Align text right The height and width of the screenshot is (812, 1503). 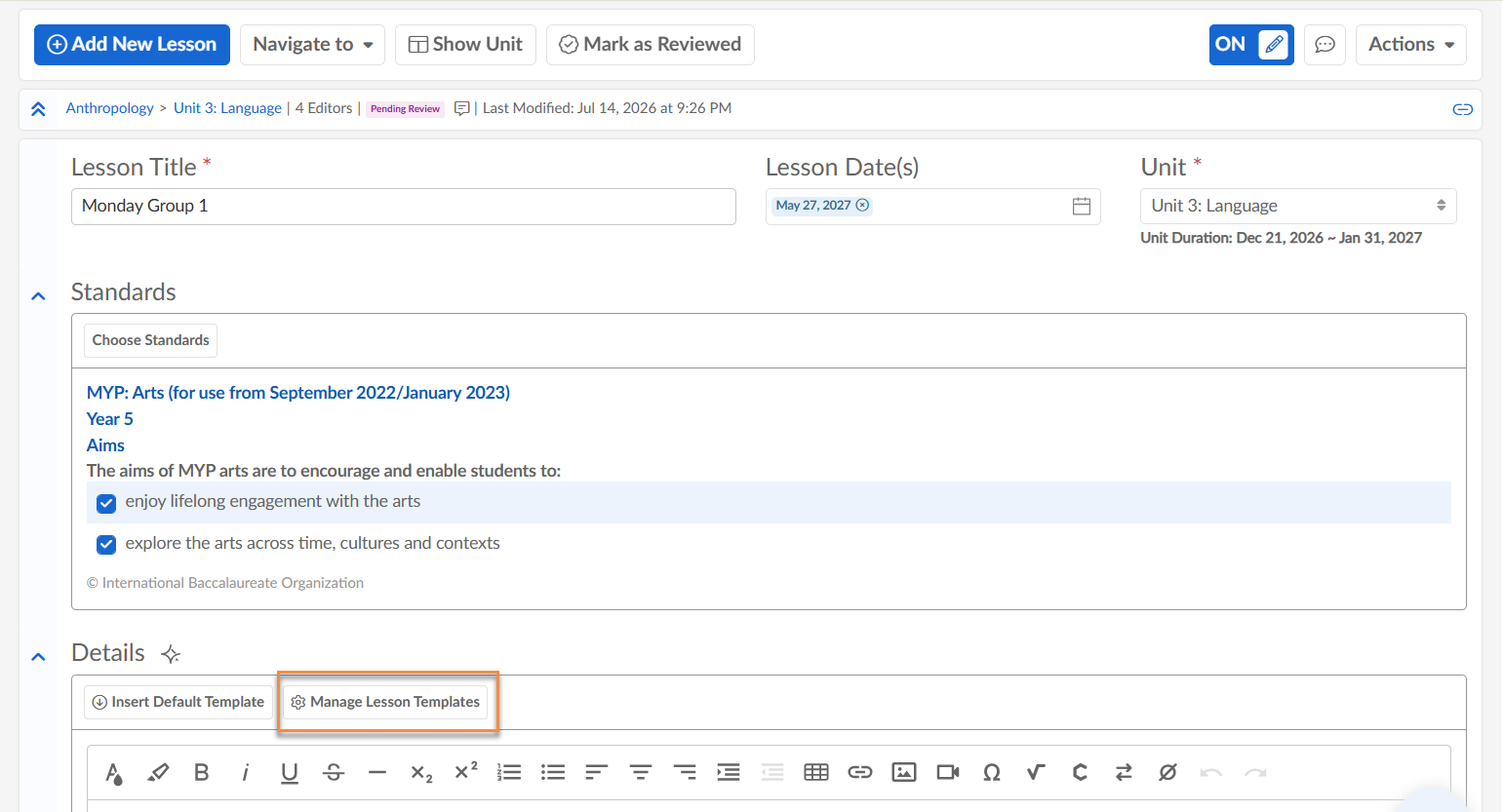[685, 773]
